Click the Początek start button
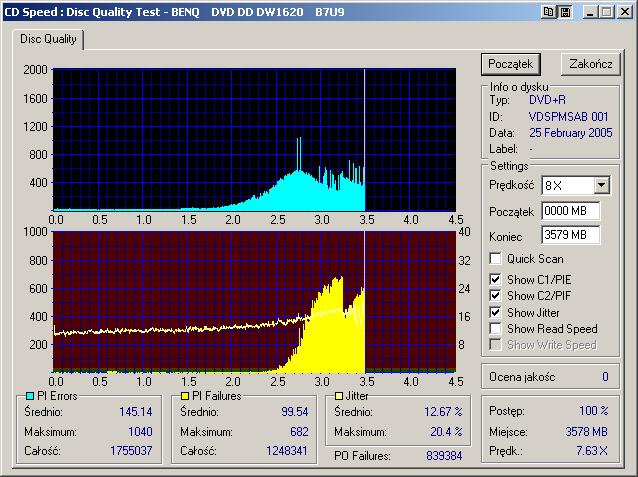 pyautogui.click(x=511, y=64)
